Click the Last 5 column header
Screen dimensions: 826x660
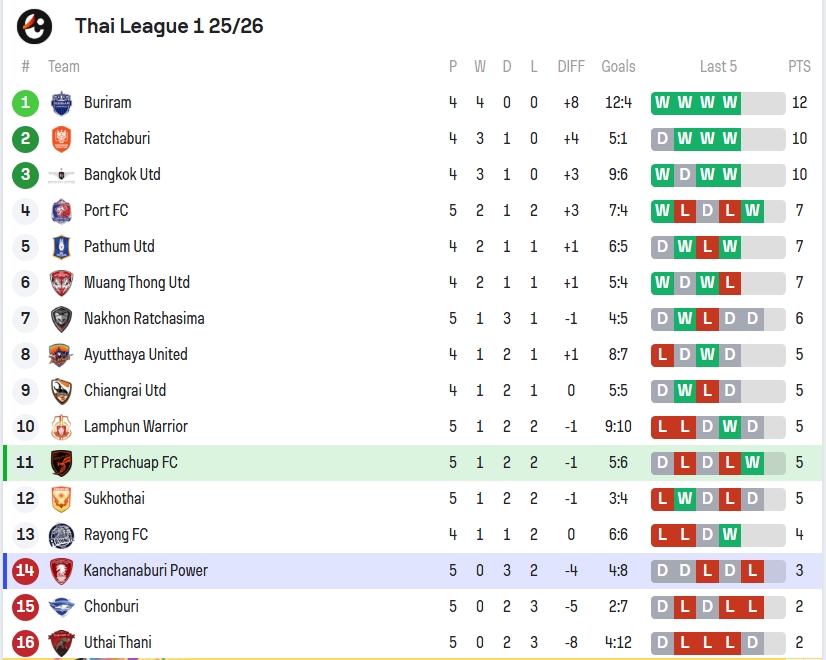tap(718, 66)
